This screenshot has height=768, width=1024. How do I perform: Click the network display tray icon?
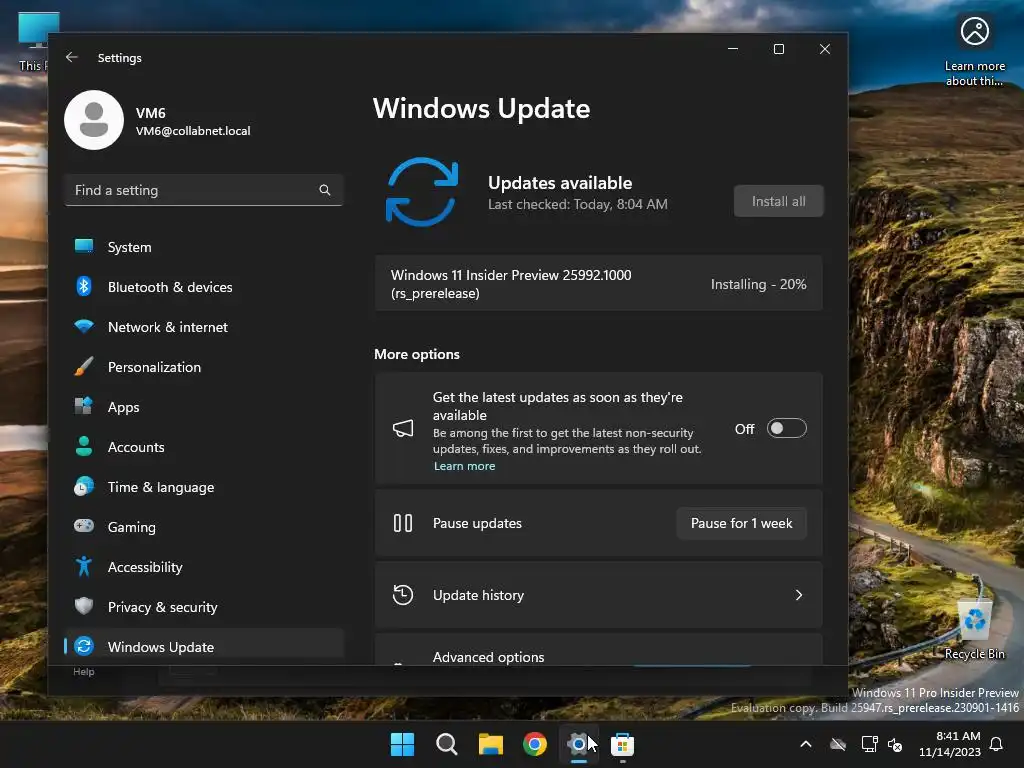click(x=869, y=744)
